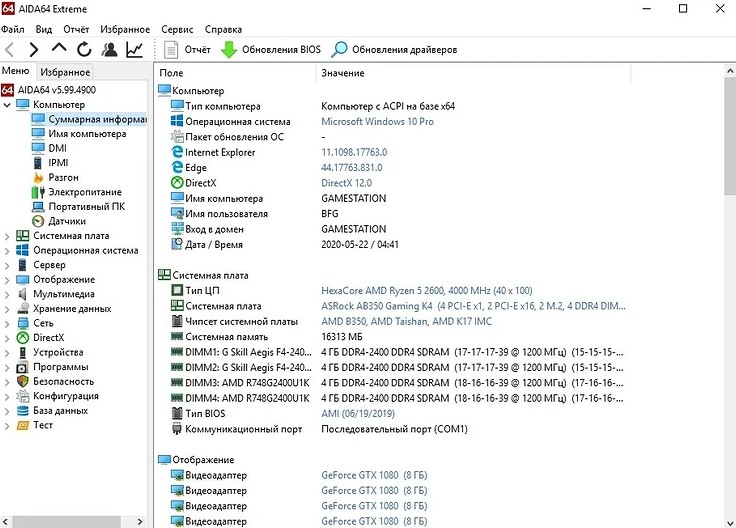Screen dimensions: 736x528
Task: Open the AMI (06/19/2019) BIOS link
Action: pos(358,413)
